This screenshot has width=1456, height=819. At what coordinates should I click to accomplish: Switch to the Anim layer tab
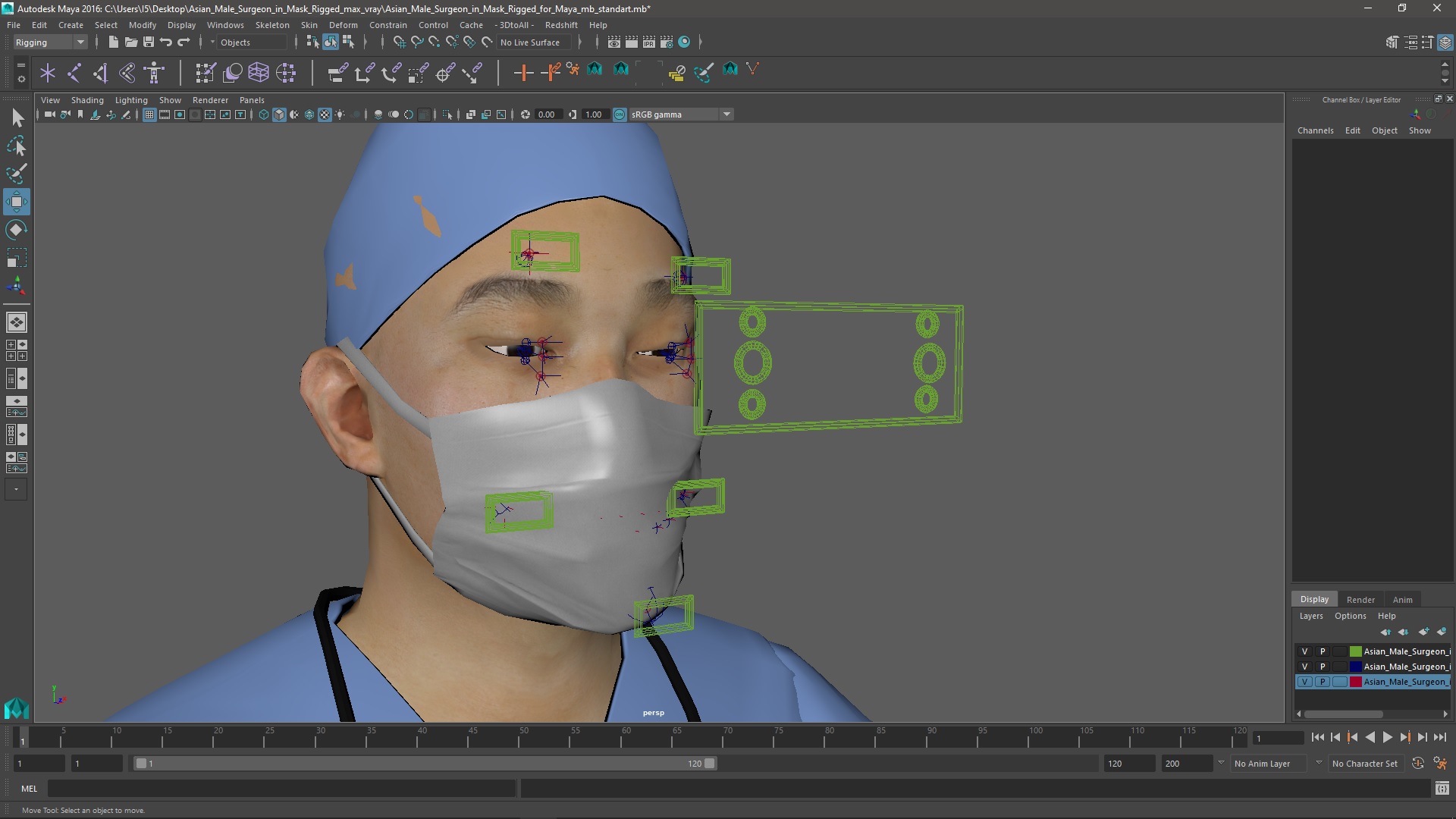pos(1402,599)
